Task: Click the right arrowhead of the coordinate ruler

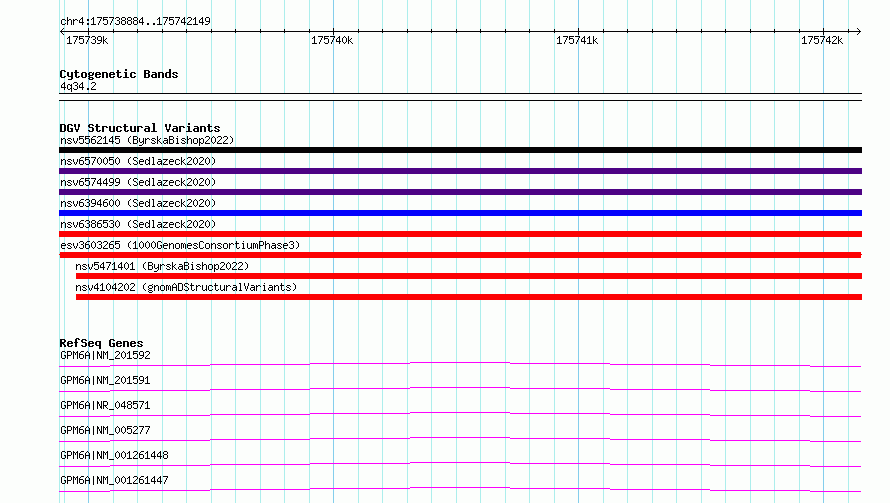Action: pos(858,31)
